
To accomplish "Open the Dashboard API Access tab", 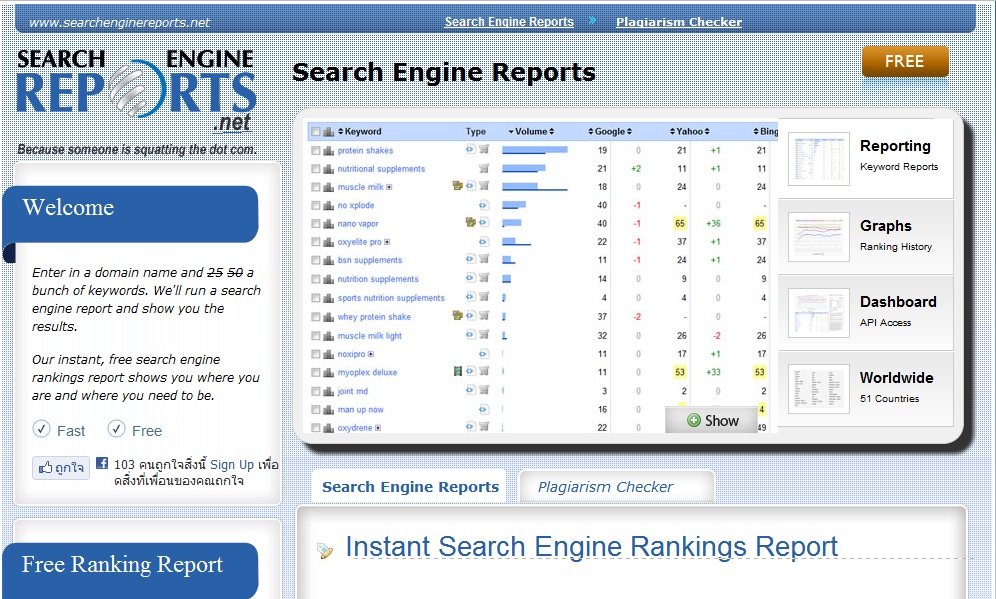I will 865,313.
